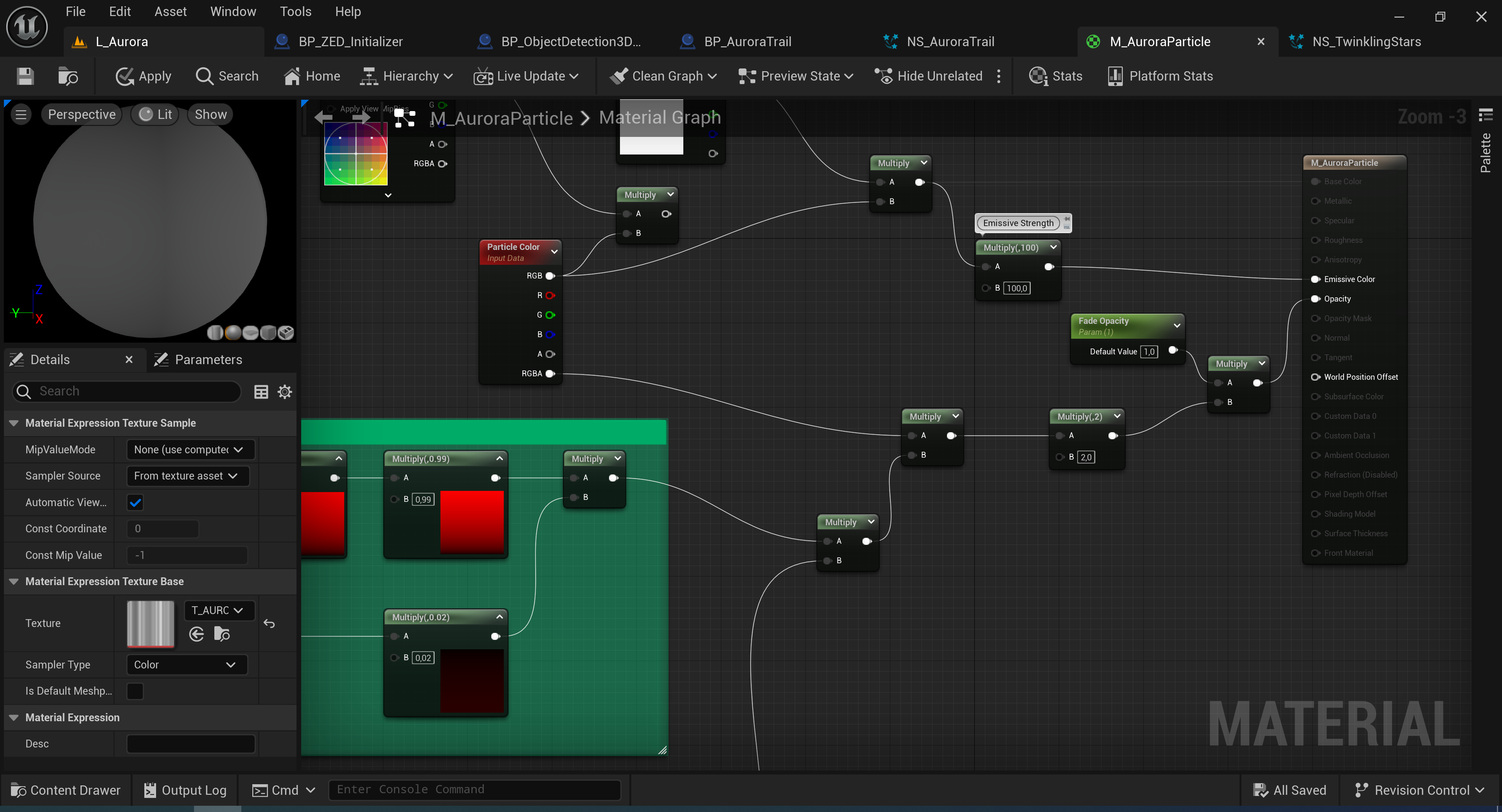Click the graph breadcrumb hierarchy icon
The height and width of the screenshot is (812, 1502).
click(x=405, y=118)
